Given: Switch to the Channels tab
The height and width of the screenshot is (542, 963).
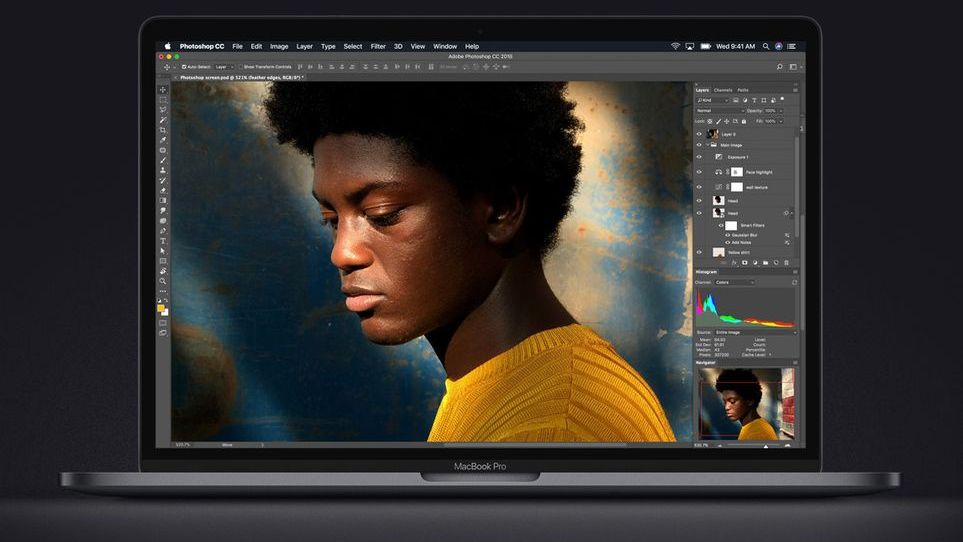Looking at the screenshot, I should tap(723, 90).
